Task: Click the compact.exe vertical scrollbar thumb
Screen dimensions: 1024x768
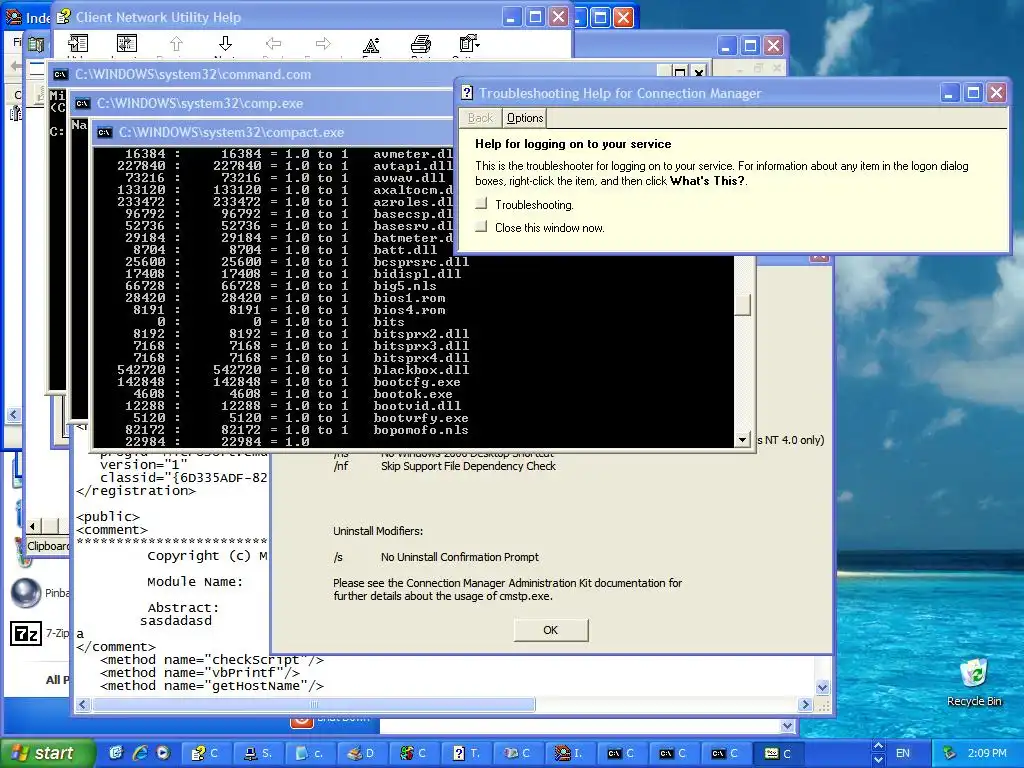Action: [x=742, y=305]
